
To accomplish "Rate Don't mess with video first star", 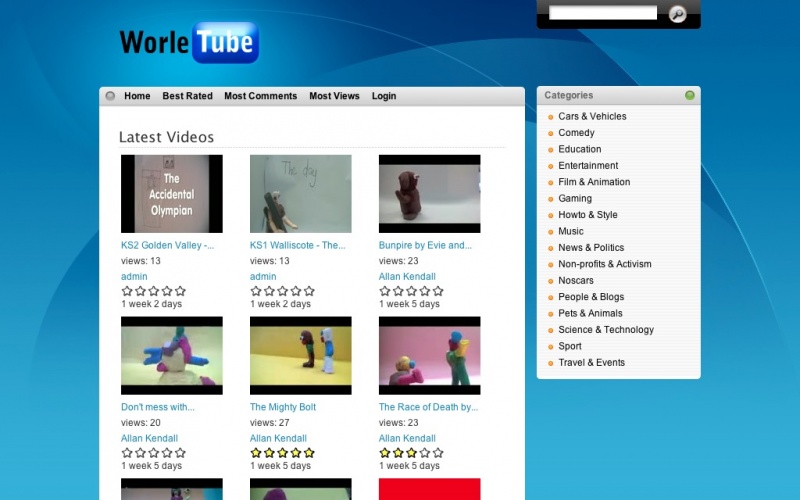I will point(127,453).
